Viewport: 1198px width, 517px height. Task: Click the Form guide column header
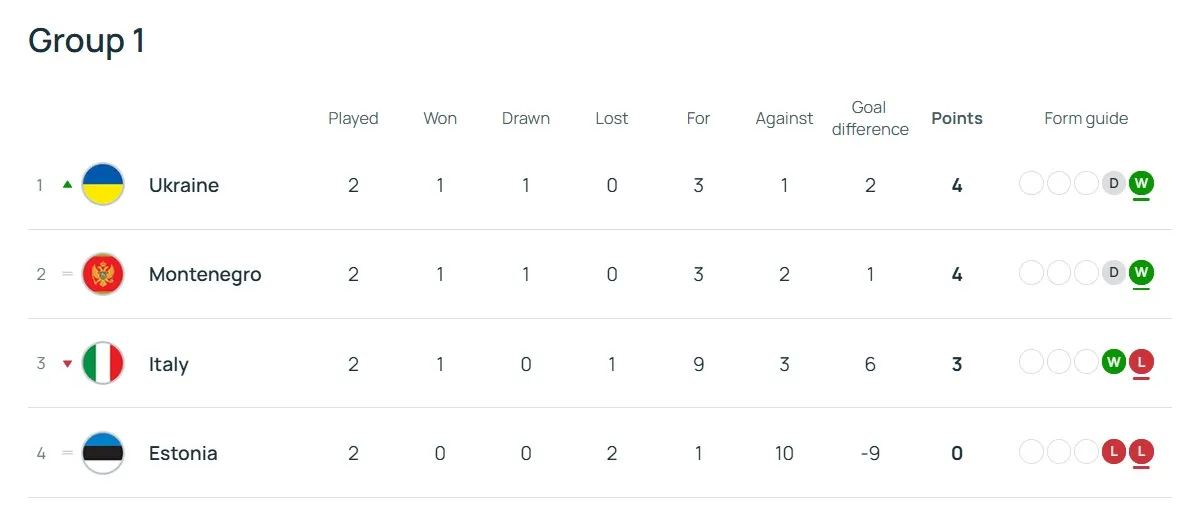(x=1086, y=118)
